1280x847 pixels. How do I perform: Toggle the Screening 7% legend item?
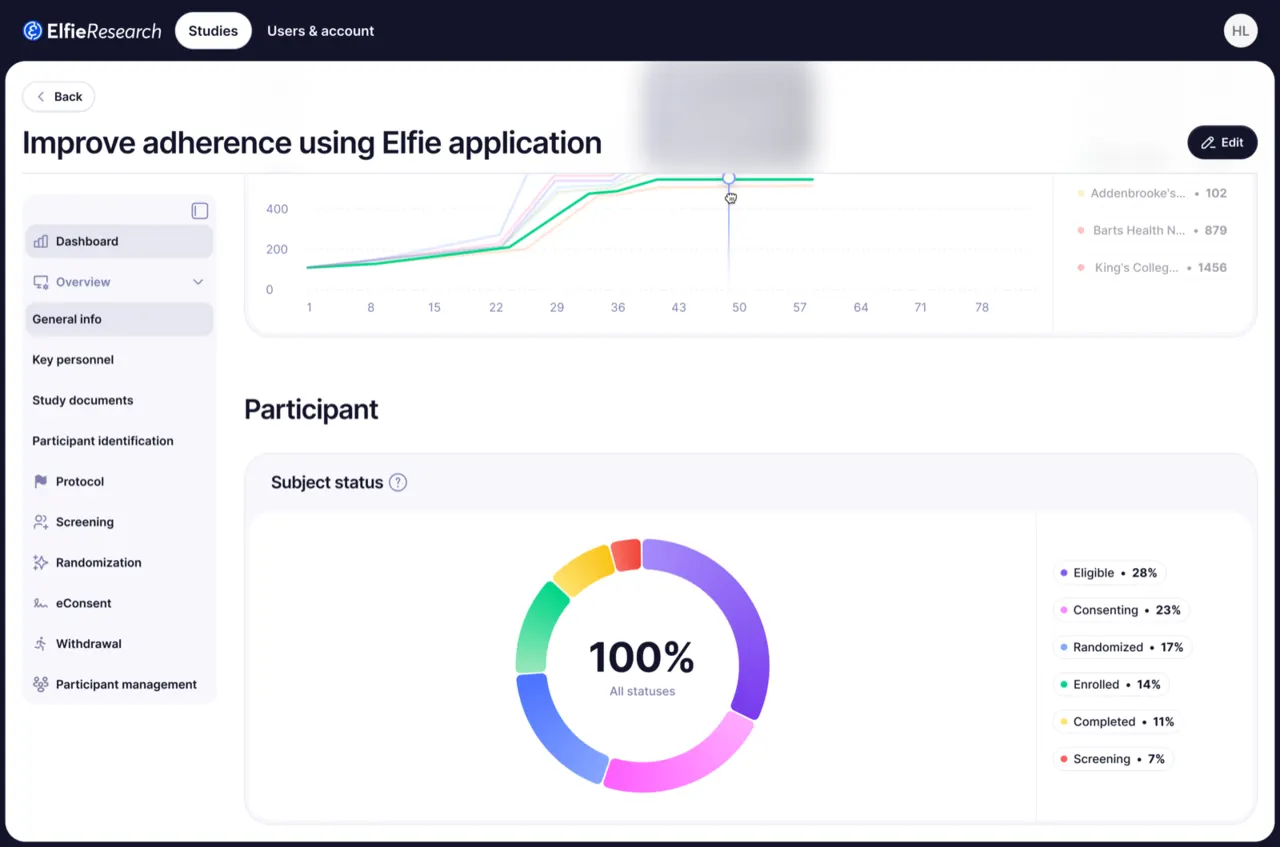pyautogui.click(x=1113, y=759)
